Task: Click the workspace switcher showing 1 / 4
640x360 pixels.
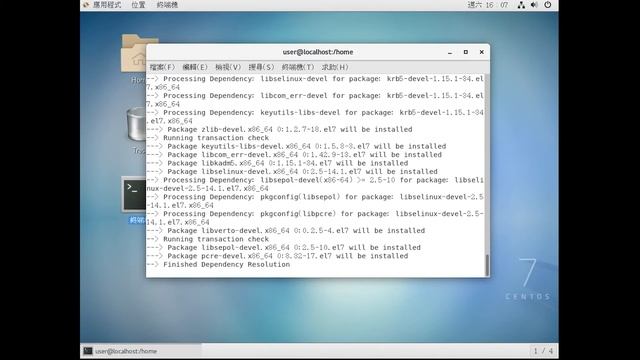Action: [543, 351]
